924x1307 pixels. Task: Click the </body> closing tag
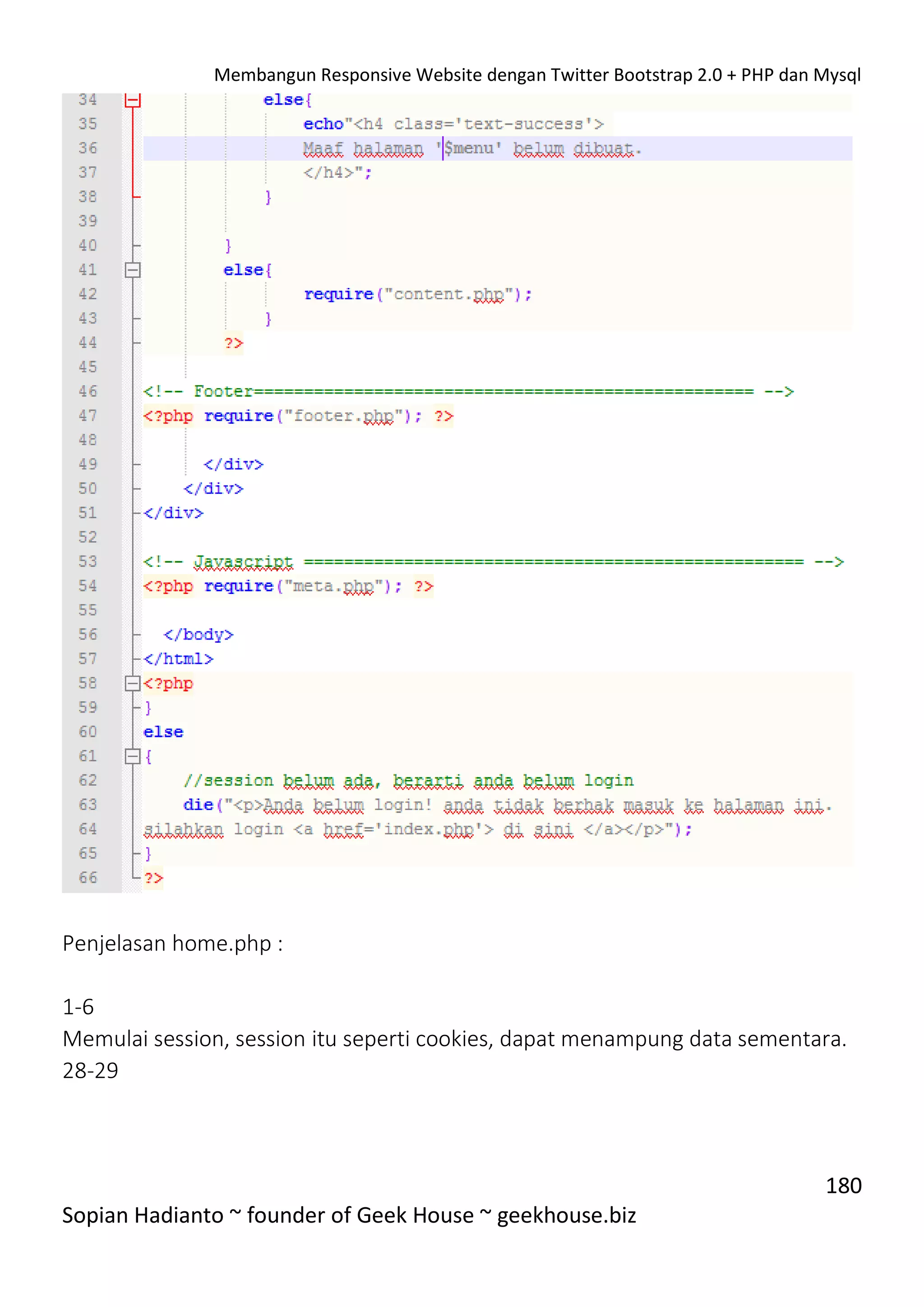coord(199,635)
